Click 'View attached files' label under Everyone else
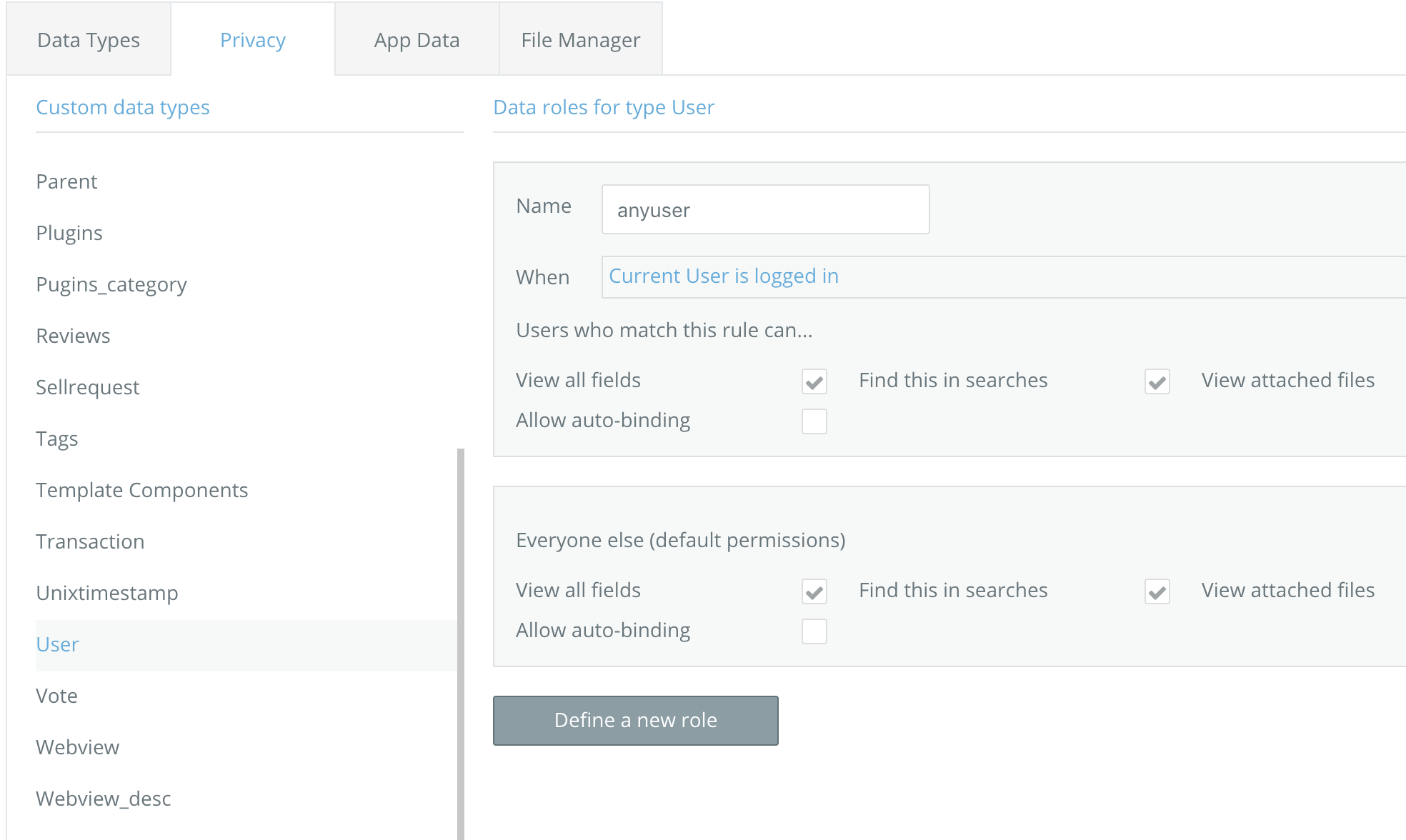This screenshot has height=840, width=1406. pos(1288,590)
